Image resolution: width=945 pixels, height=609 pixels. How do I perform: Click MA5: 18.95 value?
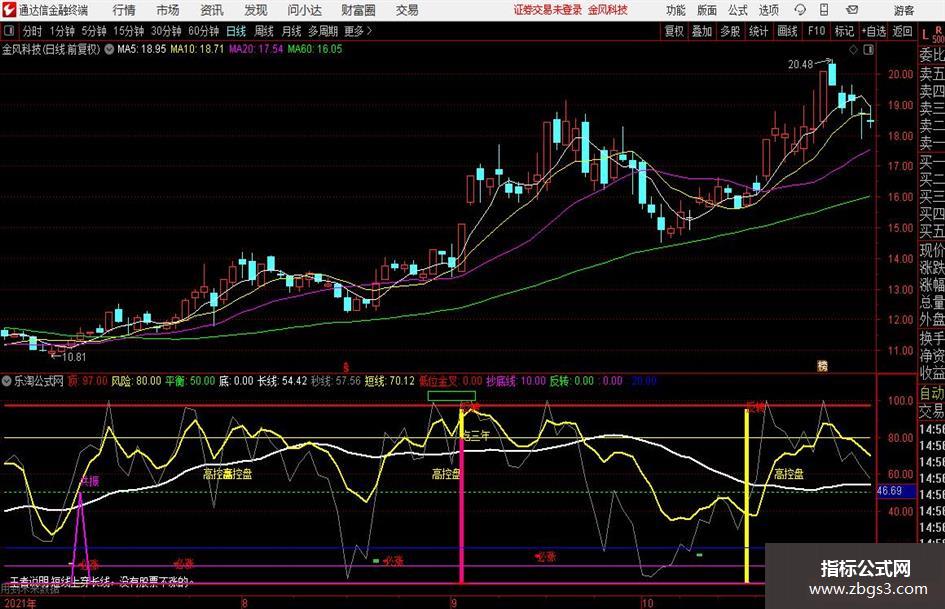point(142,49)
